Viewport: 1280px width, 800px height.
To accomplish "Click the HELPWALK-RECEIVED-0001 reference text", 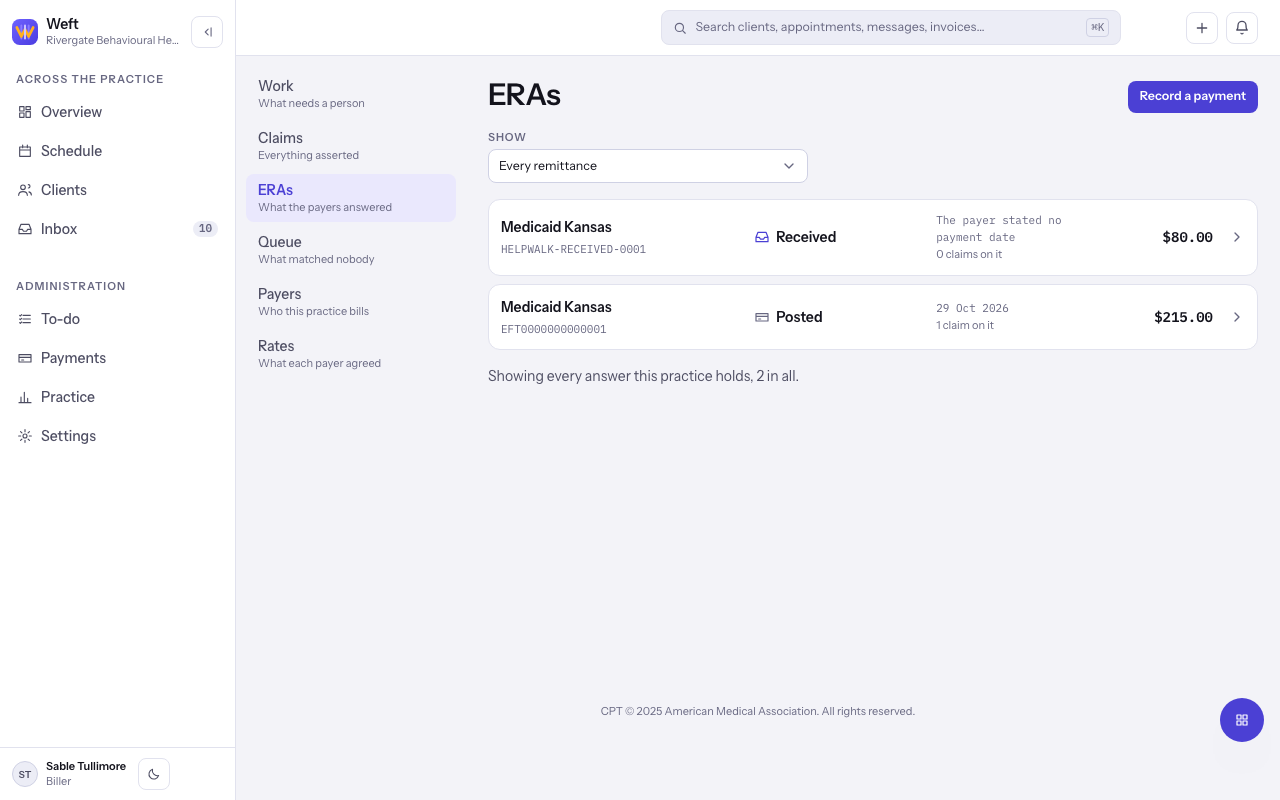I will [x=573, y=250].
